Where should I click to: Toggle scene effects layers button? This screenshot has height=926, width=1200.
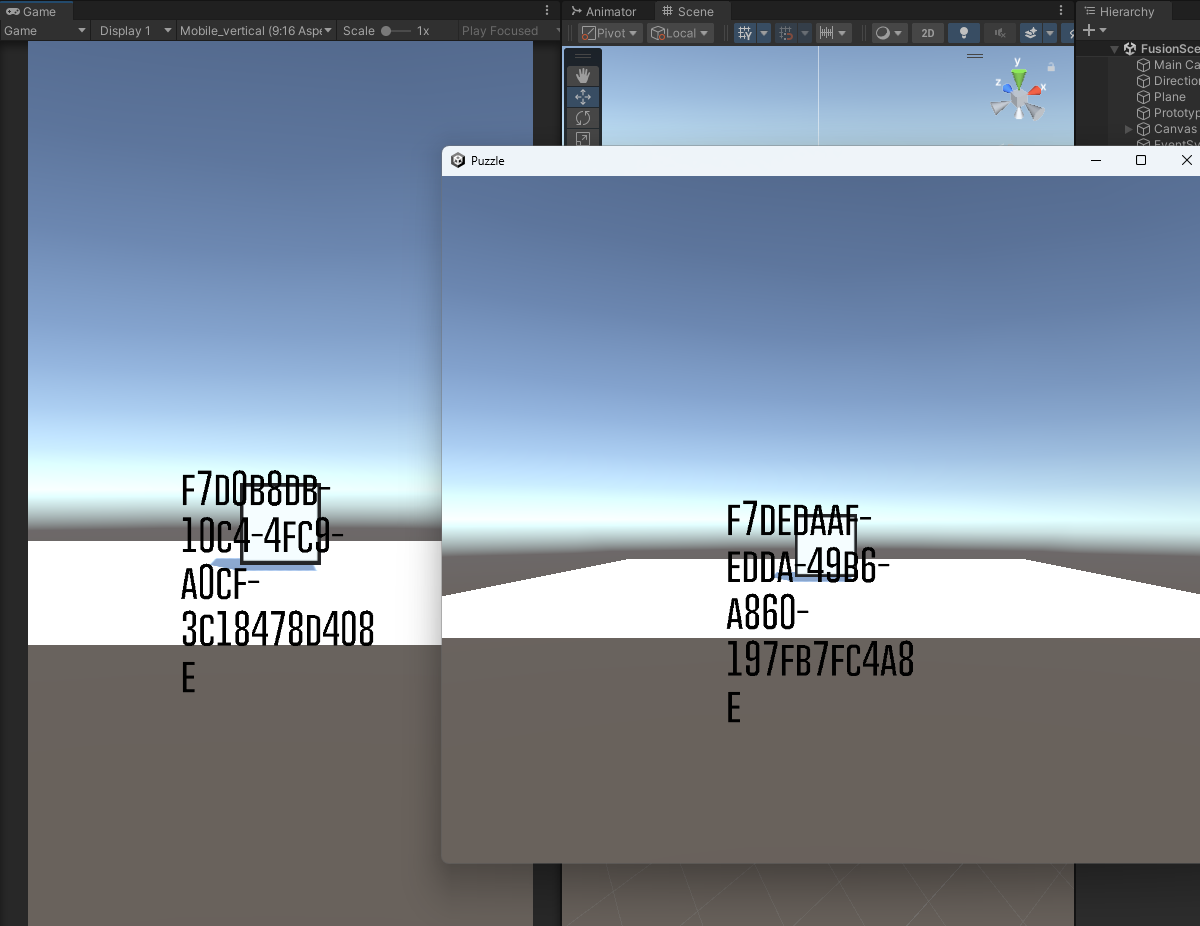[1031, 33]
